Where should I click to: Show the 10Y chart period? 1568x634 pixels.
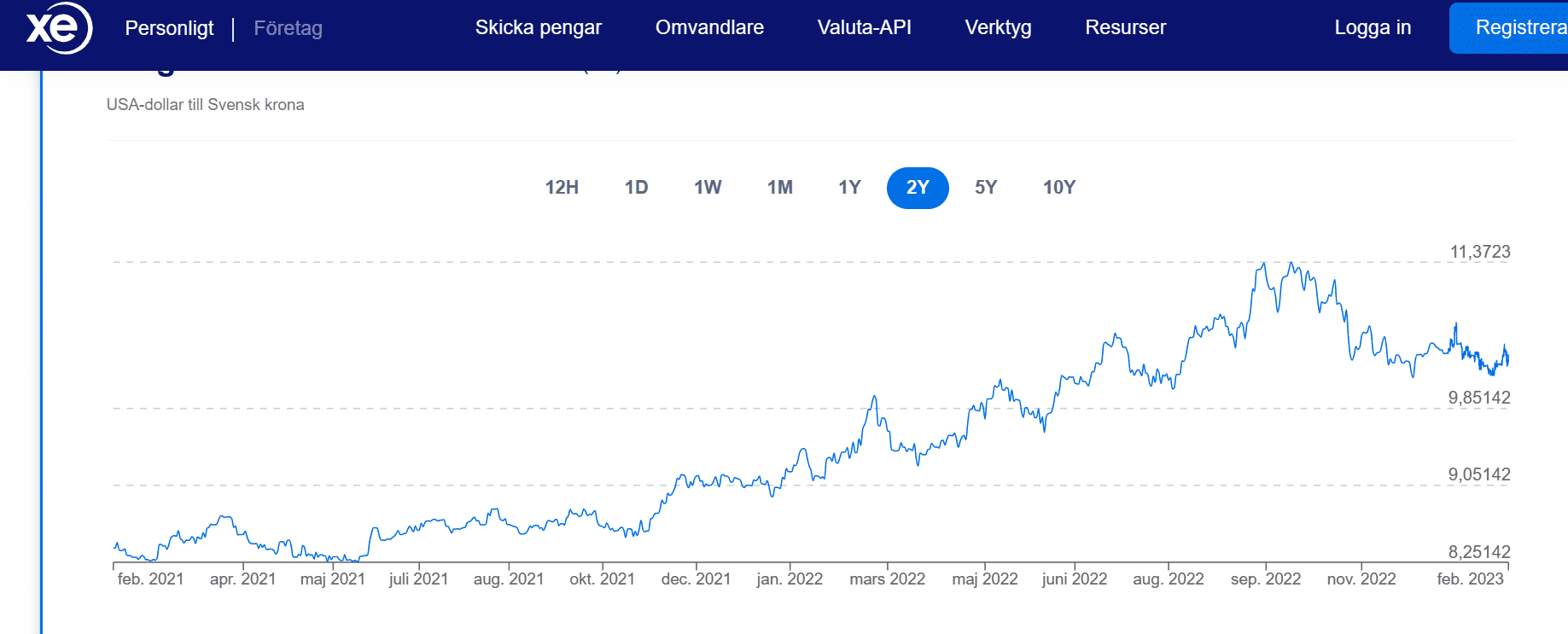coord(1058,188)
